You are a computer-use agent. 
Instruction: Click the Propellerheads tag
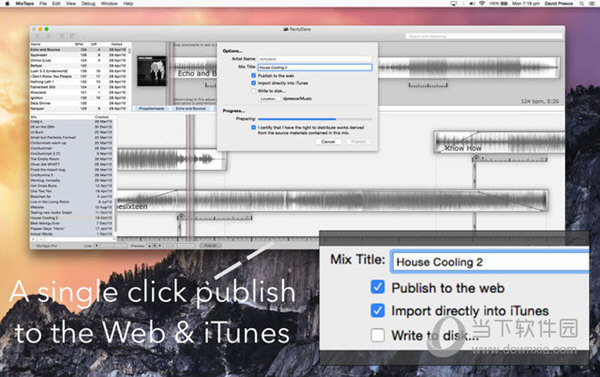click(152, 109)
